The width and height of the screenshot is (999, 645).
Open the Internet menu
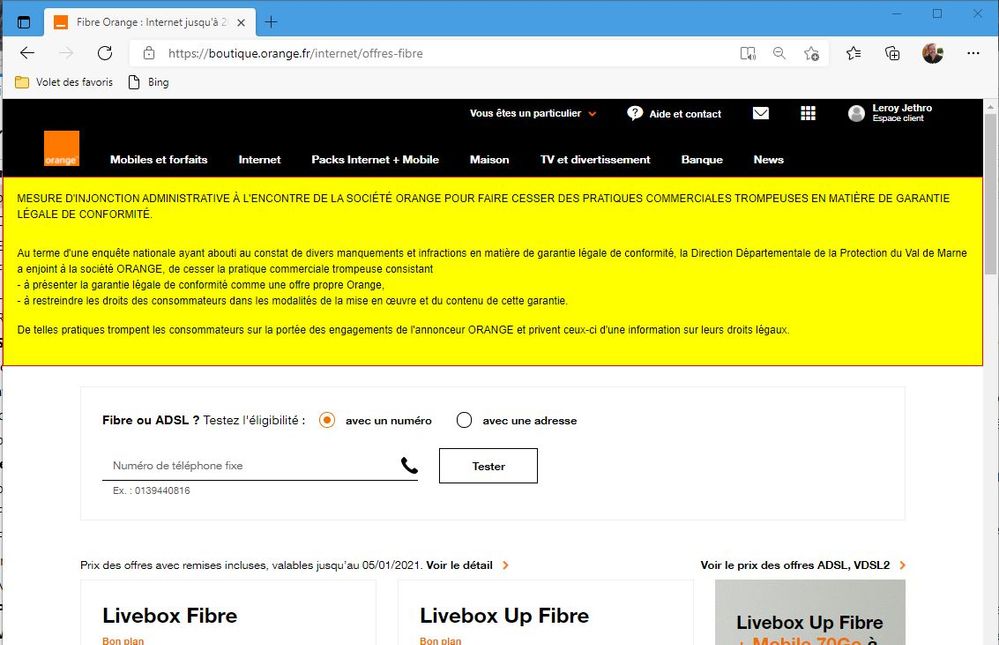[259, 160]
